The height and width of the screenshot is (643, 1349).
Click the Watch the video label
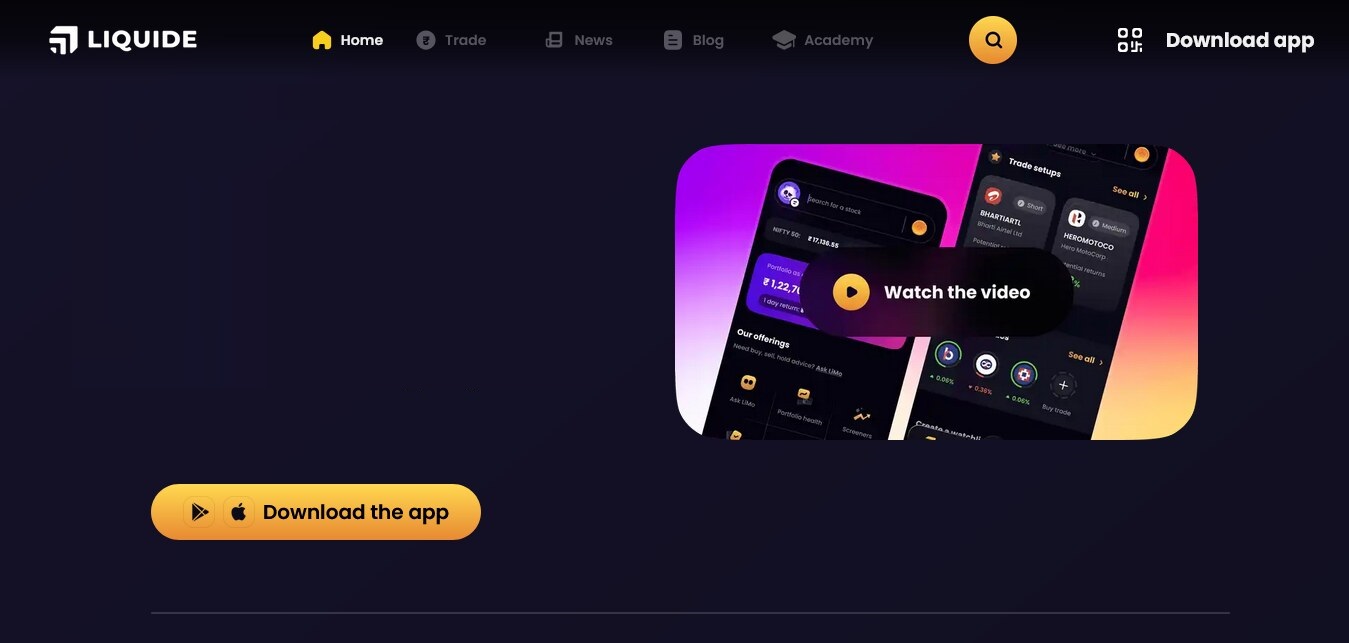[x=957, y=292]
